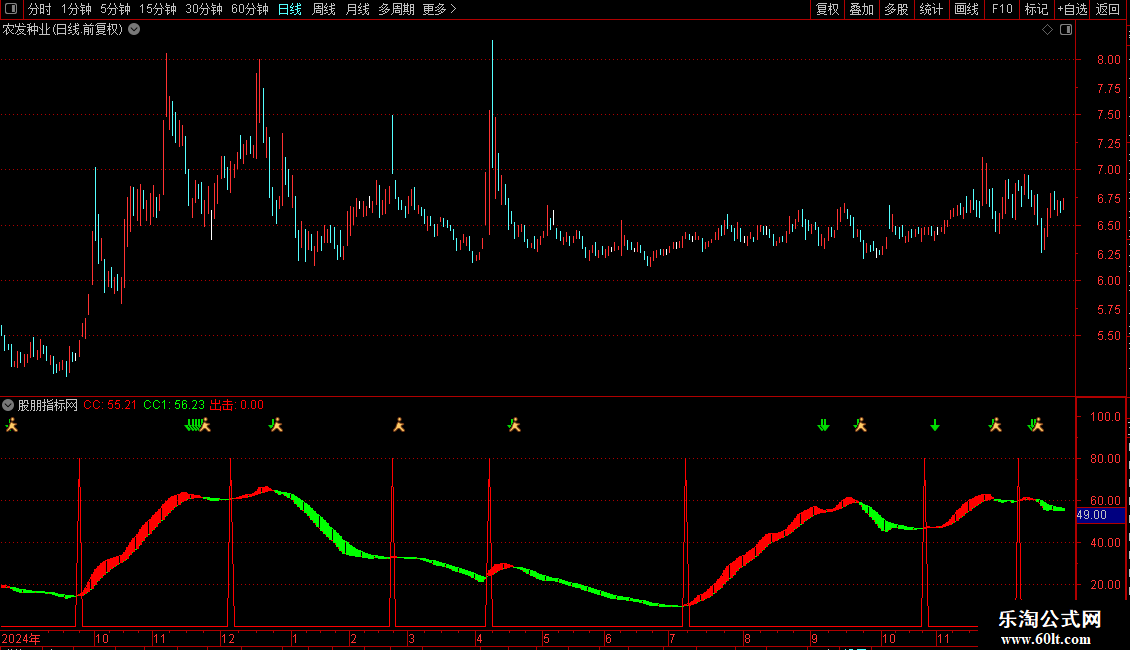Click the single green arrow signal before November
Image resolution: width=1130 pixels, height=650 pixels.
coord(935,426)
